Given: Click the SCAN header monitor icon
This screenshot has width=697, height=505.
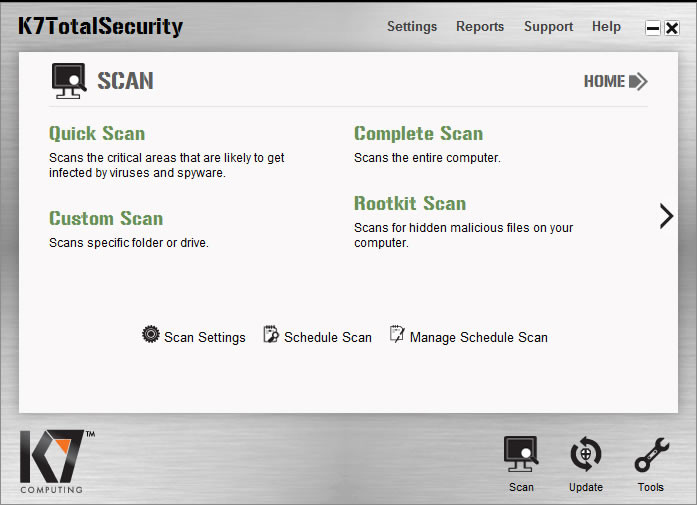Looking at the screenshot, I should [69, 81].
